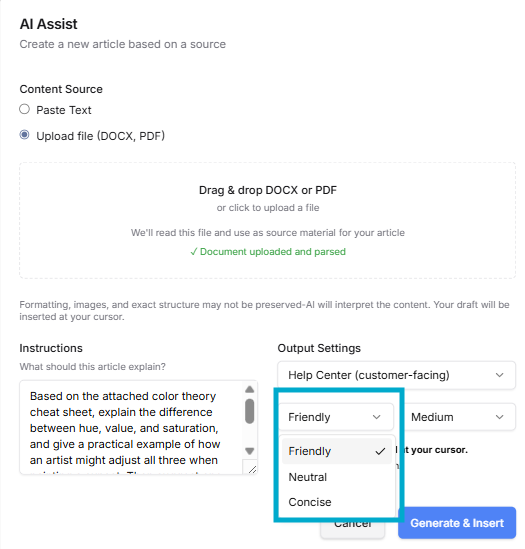This screenshot has height=549, width=525.
Task: Click the chevron on Medium dropdown
Action: coord(499,417)
